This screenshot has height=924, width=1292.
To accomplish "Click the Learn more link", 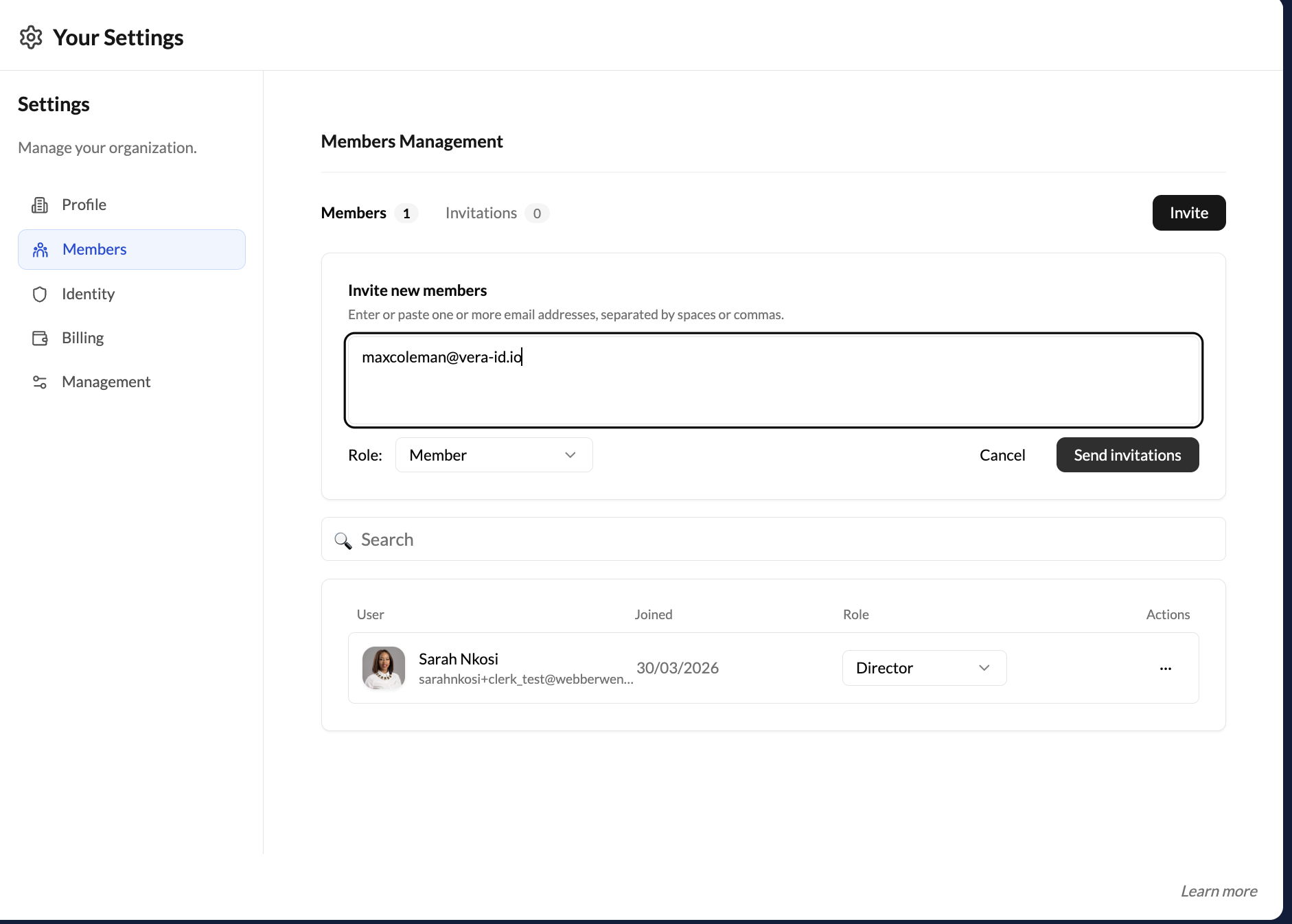I will [1218, 890].
